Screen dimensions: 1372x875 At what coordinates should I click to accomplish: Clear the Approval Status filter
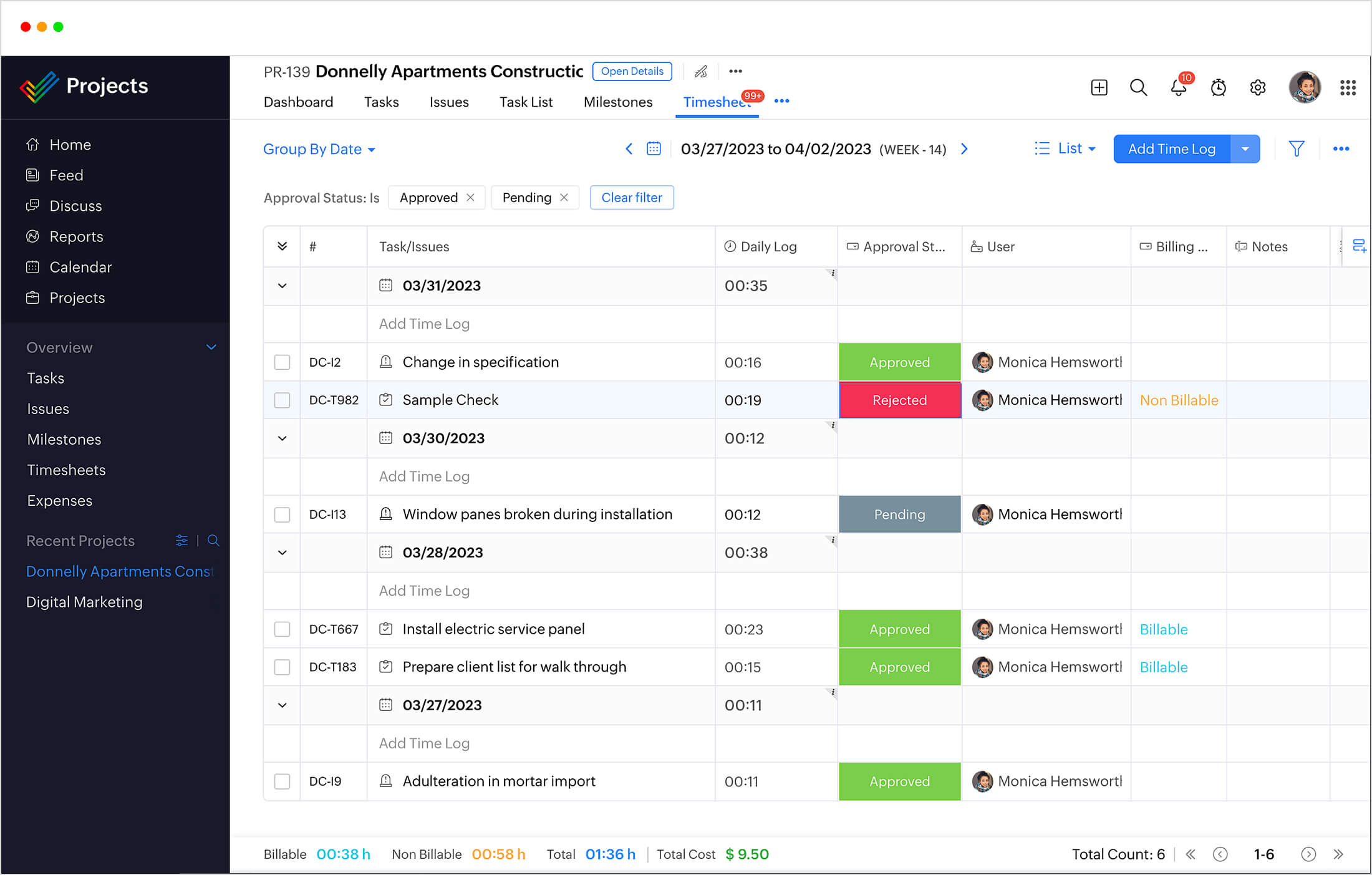pyautogui.click(x=632, y=197)
